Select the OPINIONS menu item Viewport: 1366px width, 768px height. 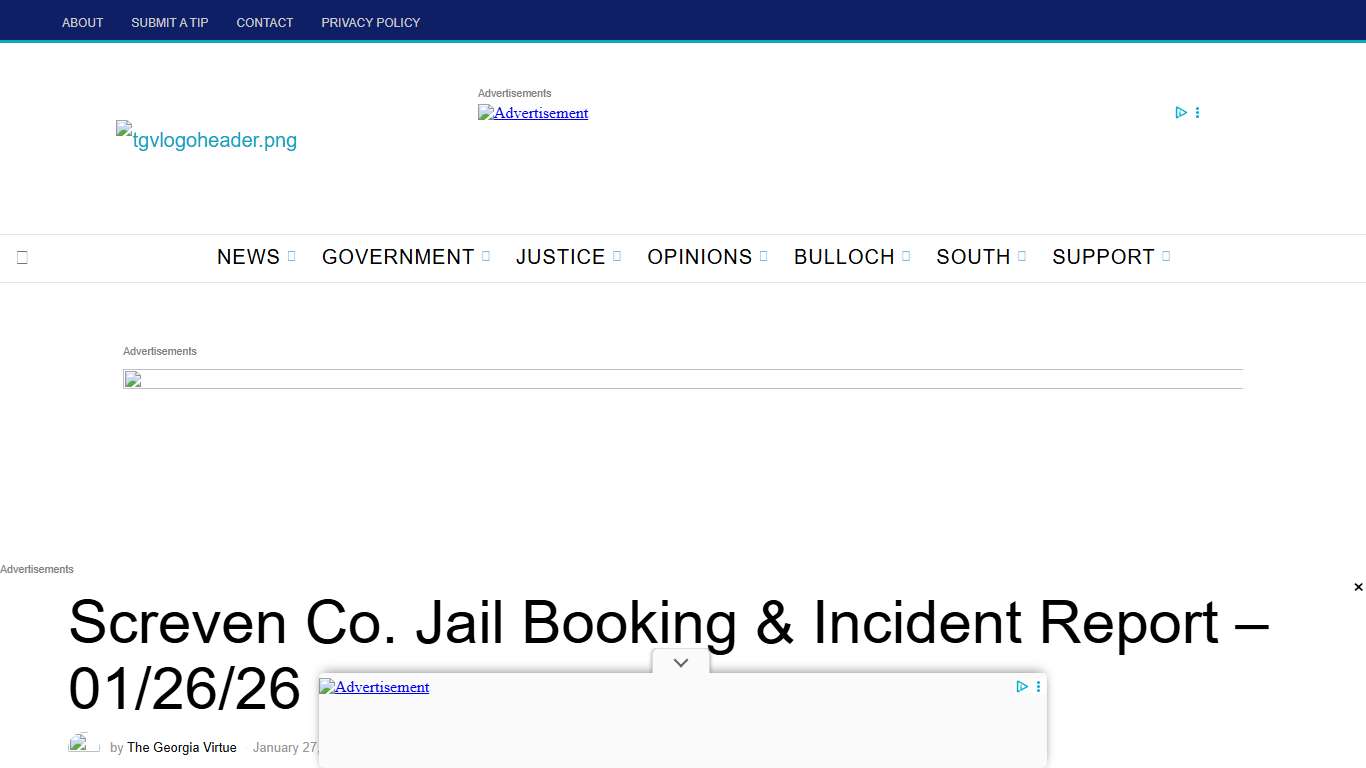click(x=699, y=257)
